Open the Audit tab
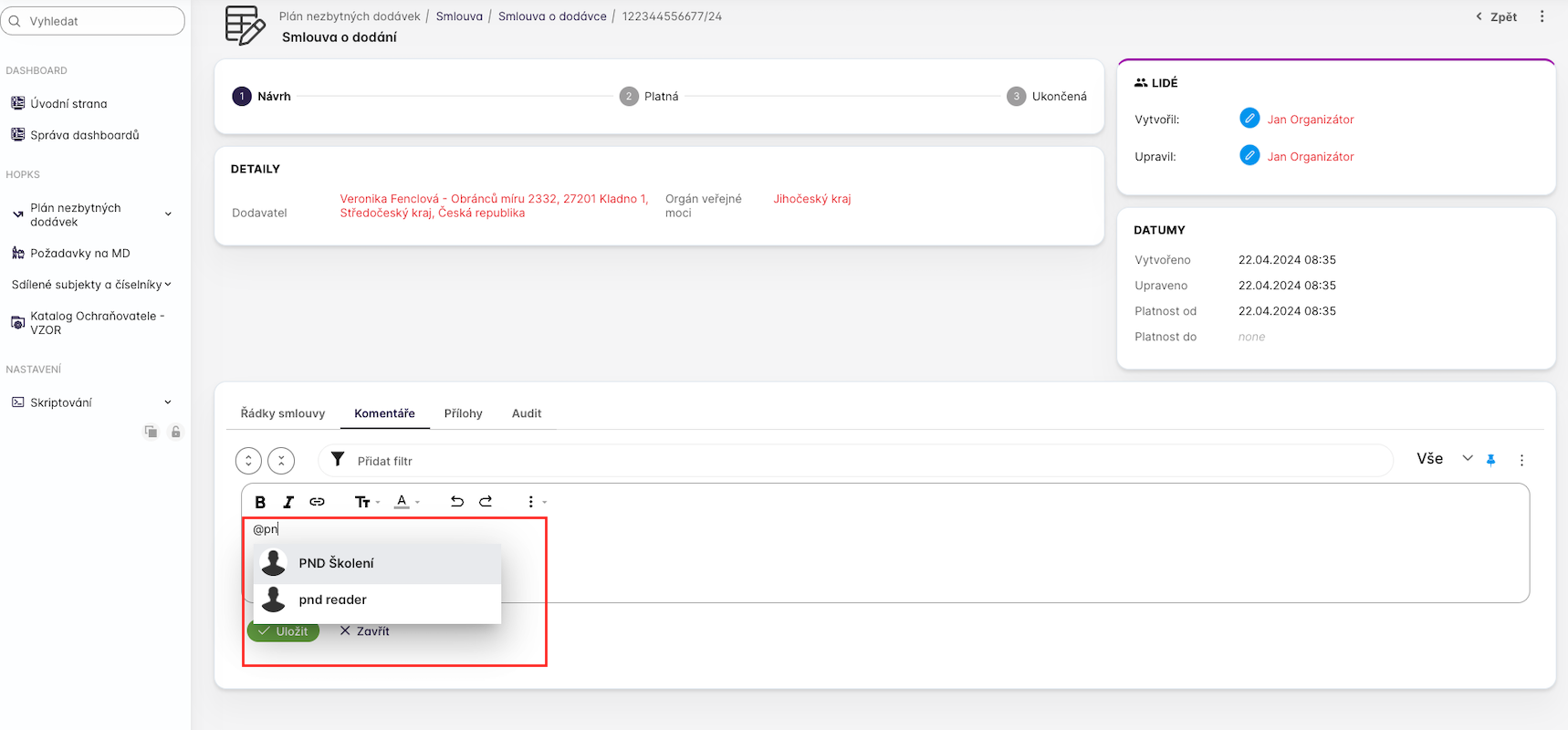 point(527,413)
